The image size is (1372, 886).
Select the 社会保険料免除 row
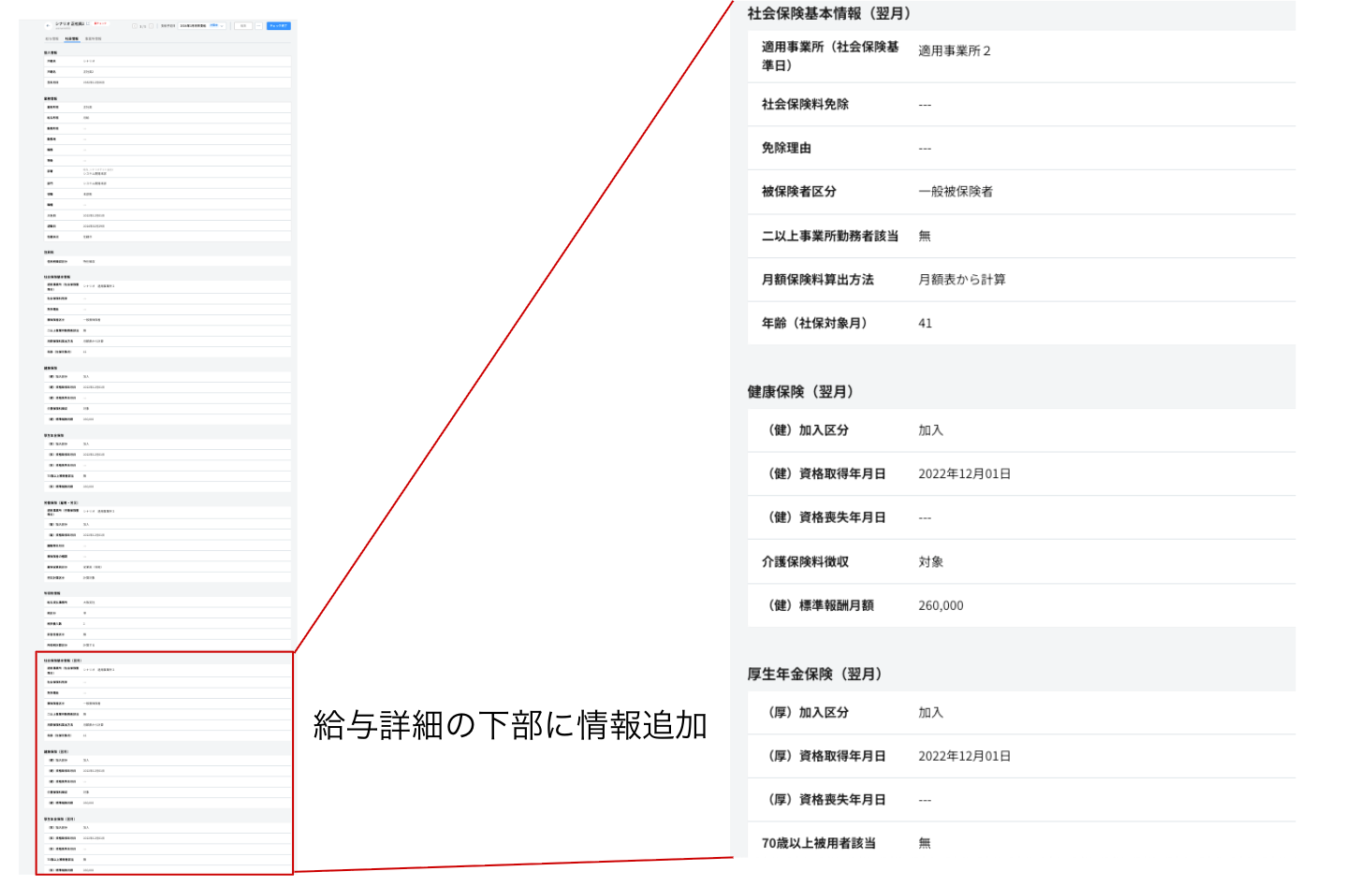coord(1020,105)
